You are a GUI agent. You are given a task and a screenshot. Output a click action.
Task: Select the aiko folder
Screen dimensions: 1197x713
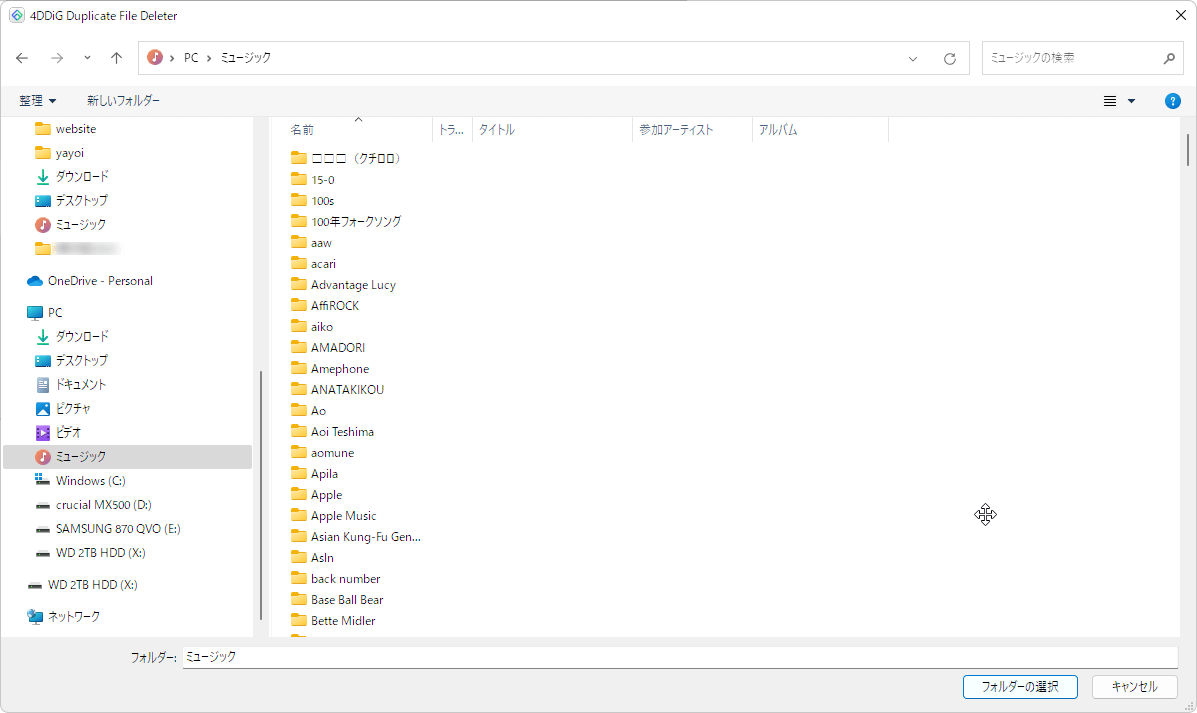coord(312,327)
